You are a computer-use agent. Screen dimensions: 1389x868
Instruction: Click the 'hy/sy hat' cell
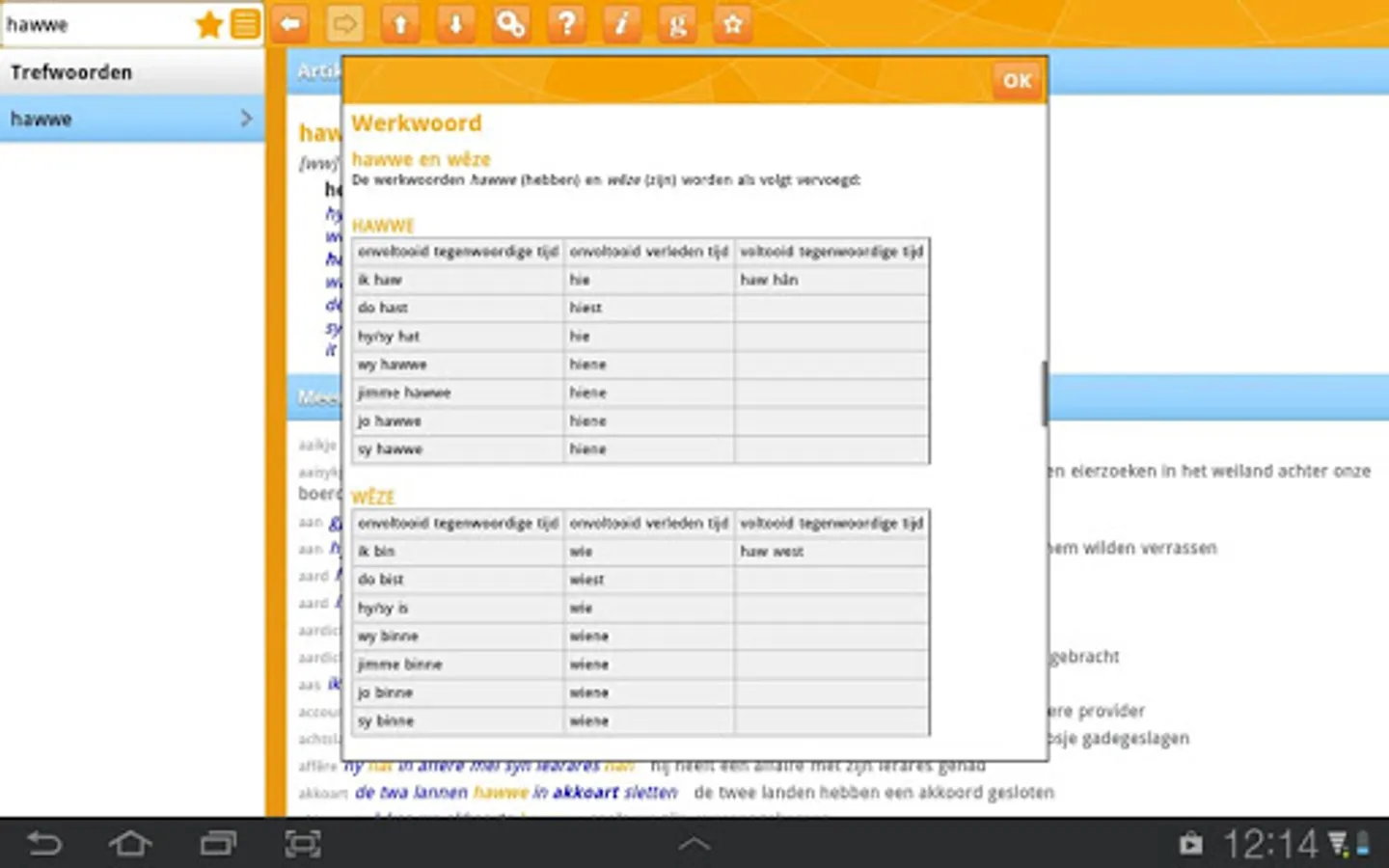458,337
